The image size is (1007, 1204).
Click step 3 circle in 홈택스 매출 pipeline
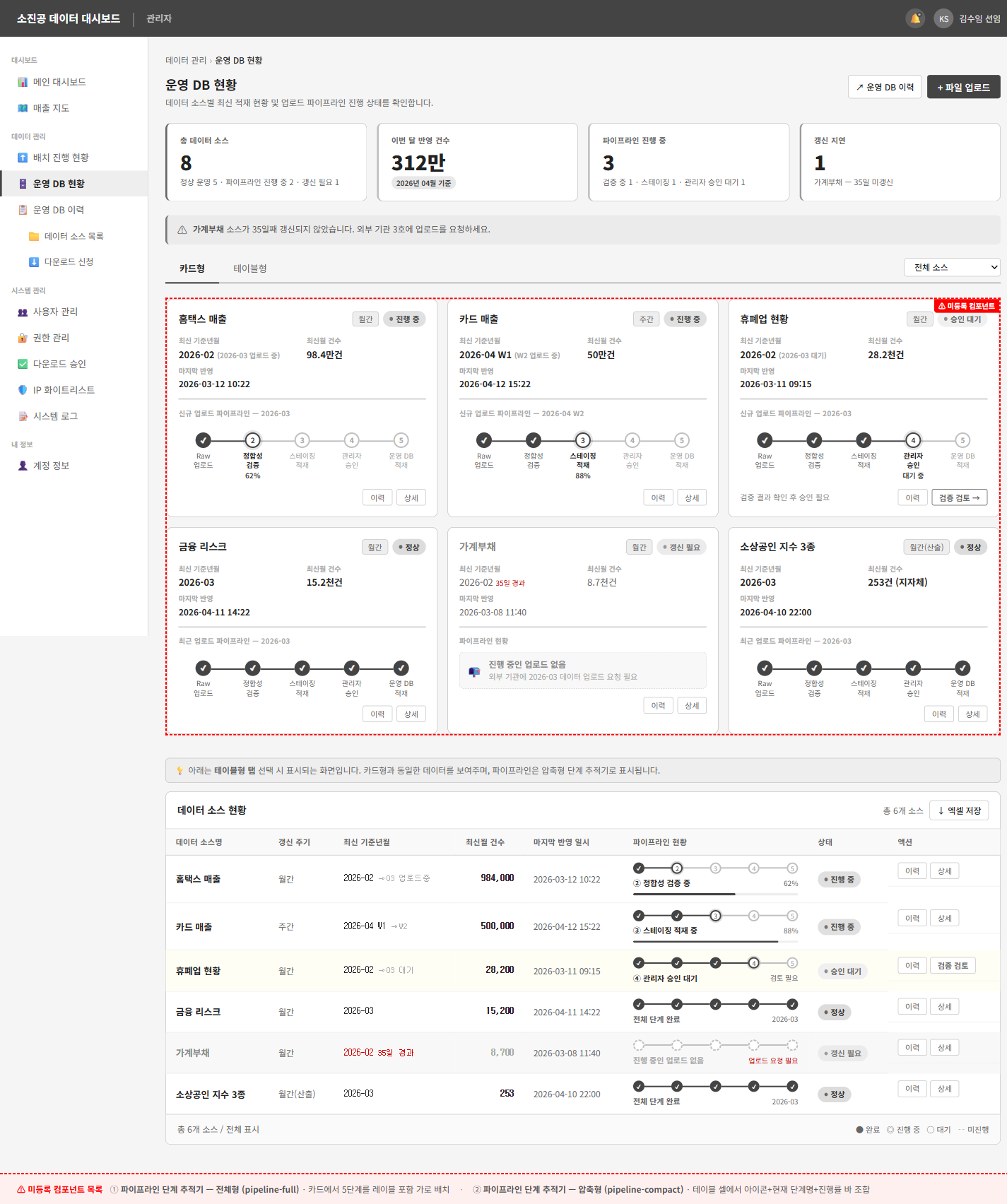[x=302, y=440]
